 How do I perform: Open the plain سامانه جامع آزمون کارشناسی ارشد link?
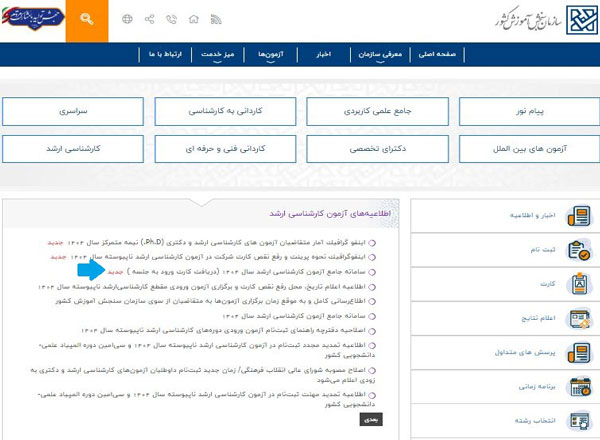pos(293,316)
